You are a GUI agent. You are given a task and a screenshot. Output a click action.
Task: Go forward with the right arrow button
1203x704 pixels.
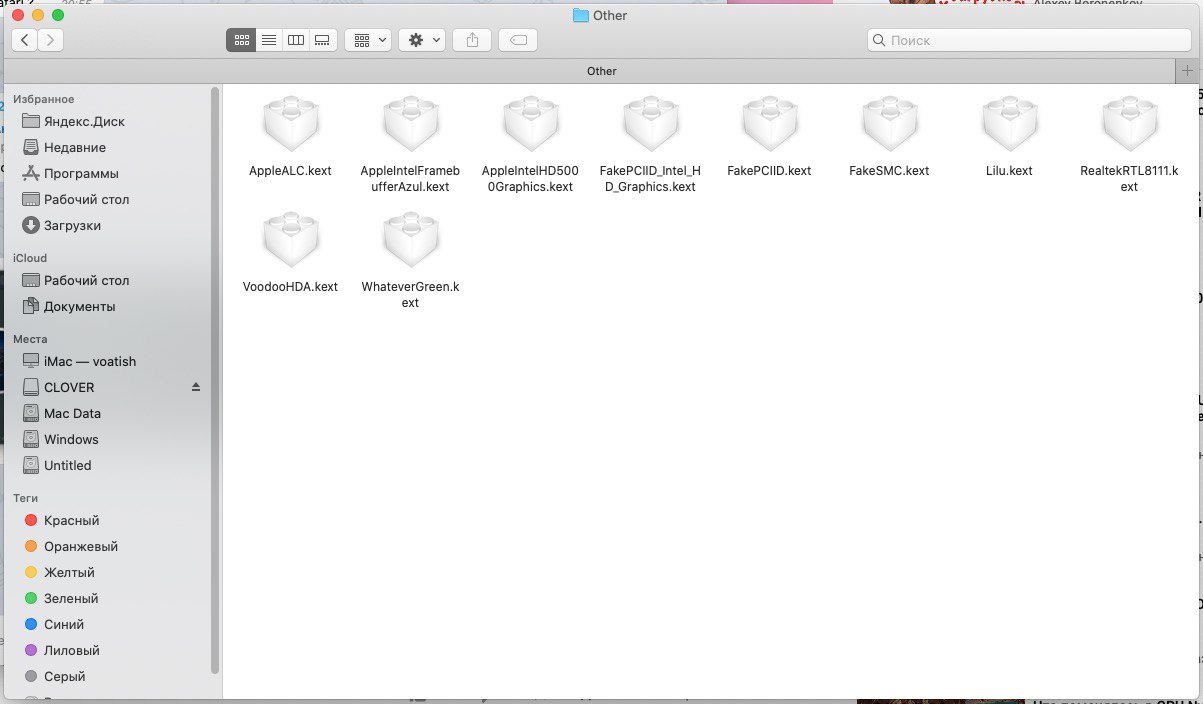click(x=50, y=40)
